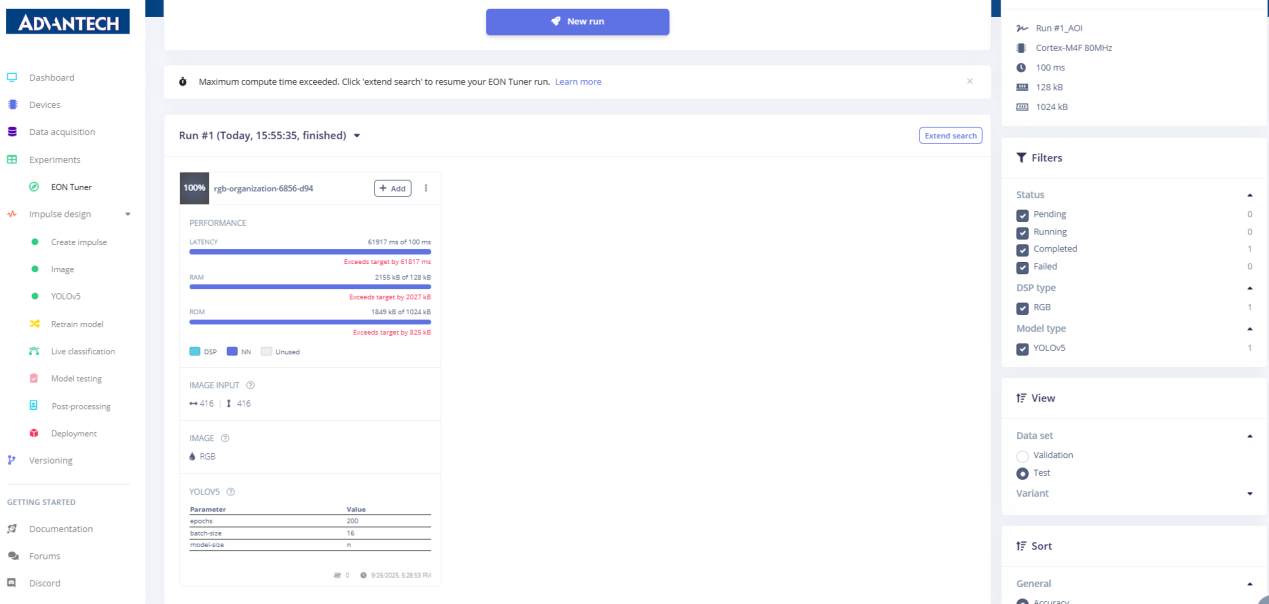The height and width of the screenshot is (604, 1269).
Task: Open the Run #1 dropdown arrow
Action: 357,135
